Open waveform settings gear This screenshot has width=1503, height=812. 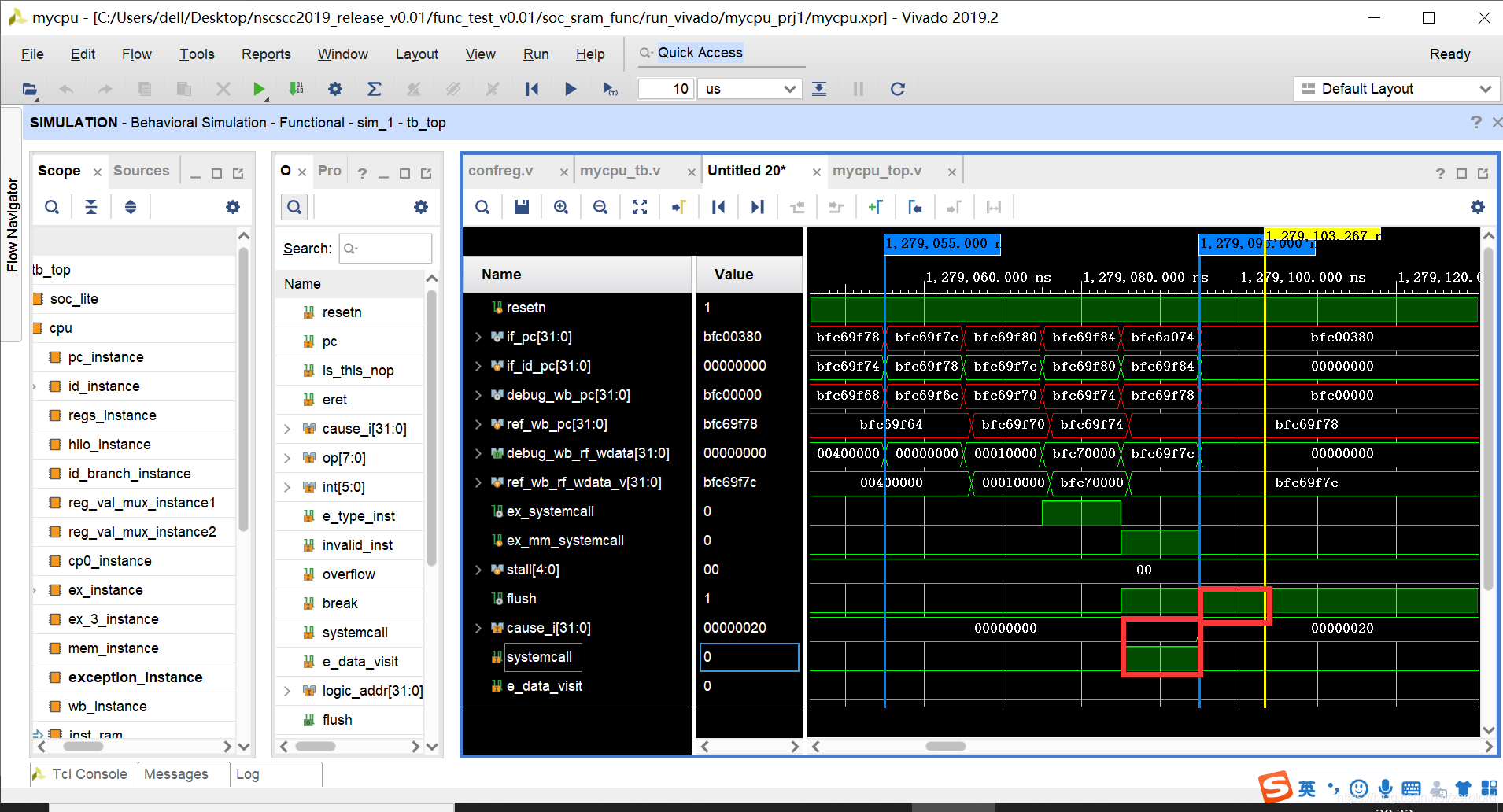point(1478,207)
